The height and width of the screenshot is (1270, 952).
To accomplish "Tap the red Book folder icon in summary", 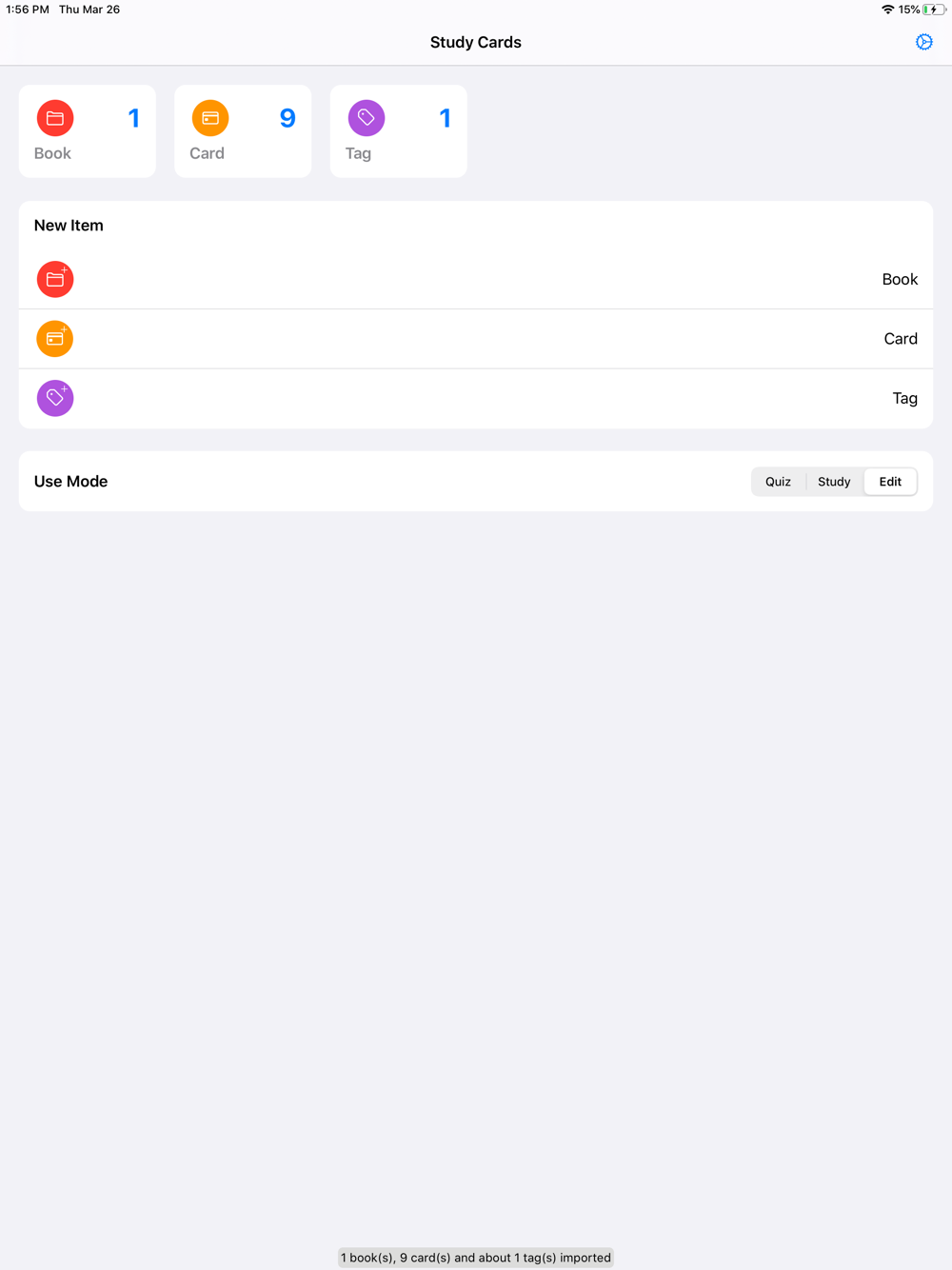I will [x=55, y=118].
